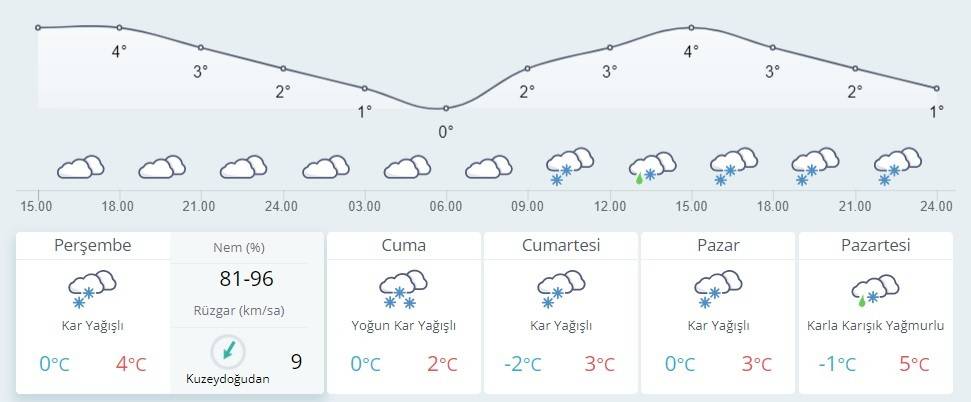971x402 pixels.
Task: Click the 4° graph point at 18.00
Action: click(119, 28)
